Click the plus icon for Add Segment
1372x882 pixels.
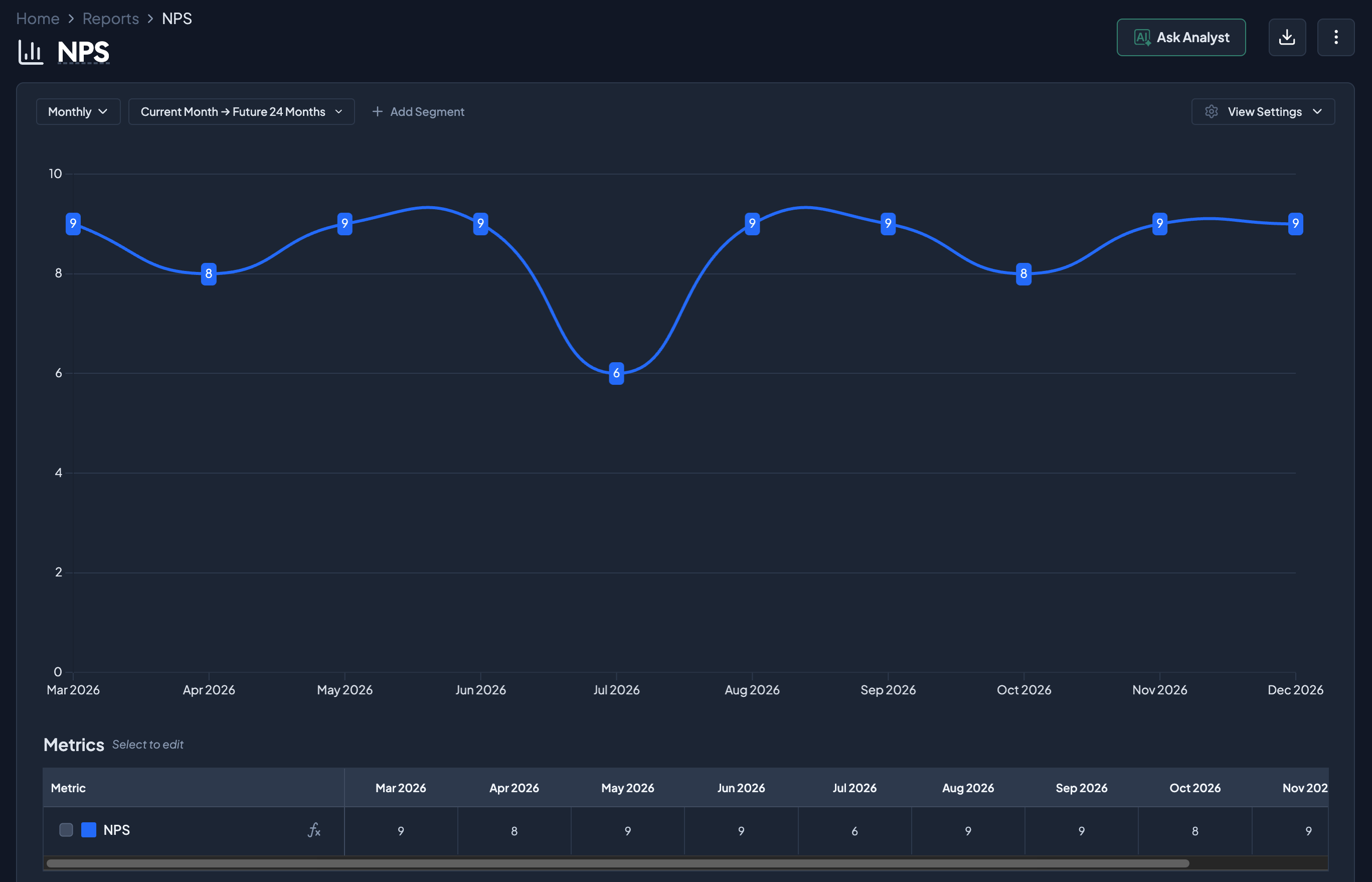coord(377,112)
